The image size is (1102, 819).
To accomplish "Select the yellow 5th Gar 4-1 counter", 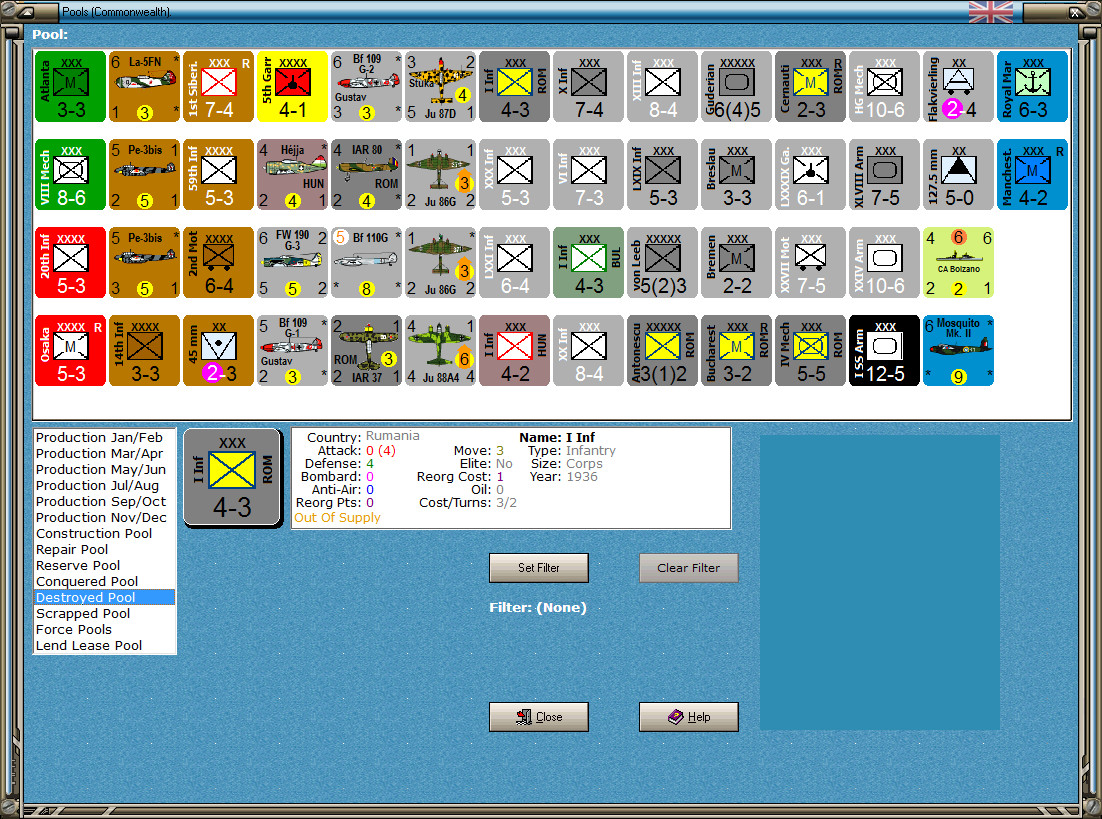I will [292, 86].
